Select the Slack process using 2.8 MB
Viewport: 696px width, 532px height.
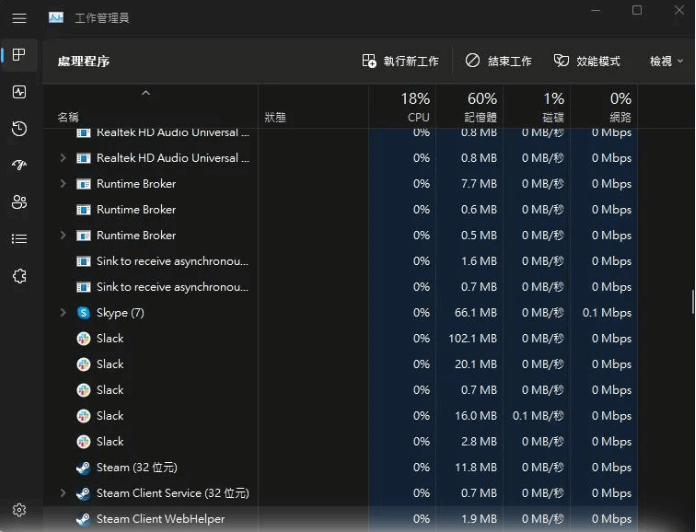(340, 441)
